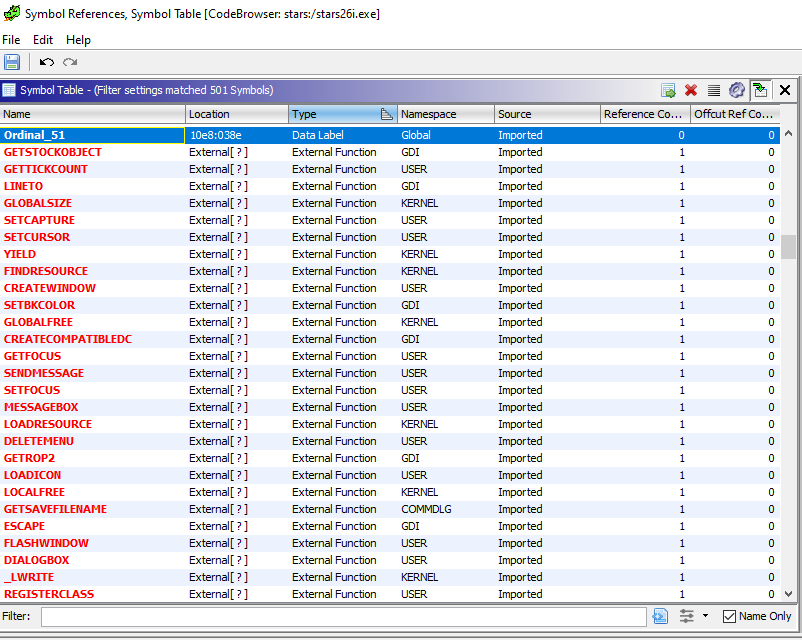Select the ESCAPE symbol

(x=24, y=526)
